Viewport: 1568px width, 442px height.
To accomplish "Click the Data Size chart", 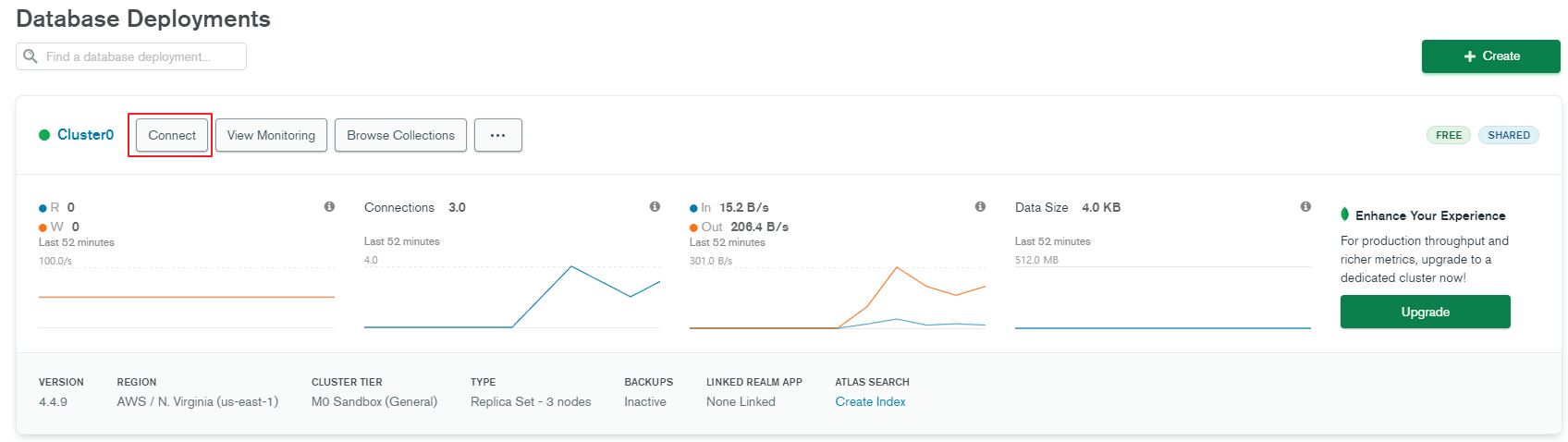I will (1163, 297).
